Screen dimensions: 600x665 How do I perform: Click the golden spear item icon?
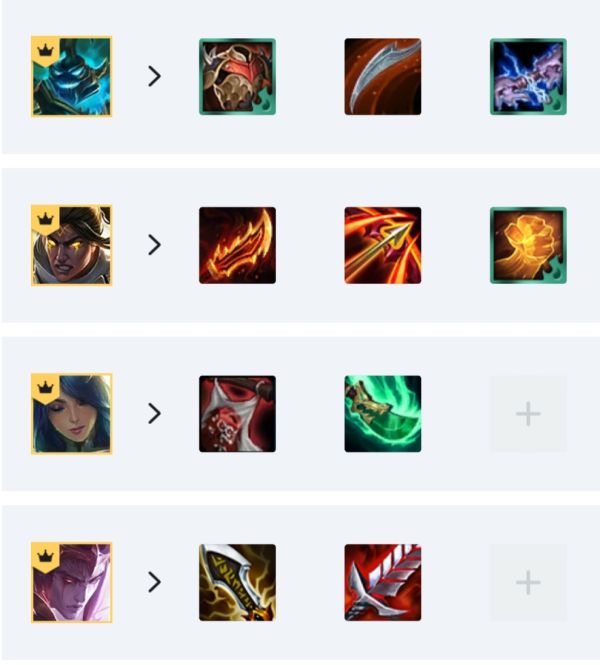tap(383, 245)
